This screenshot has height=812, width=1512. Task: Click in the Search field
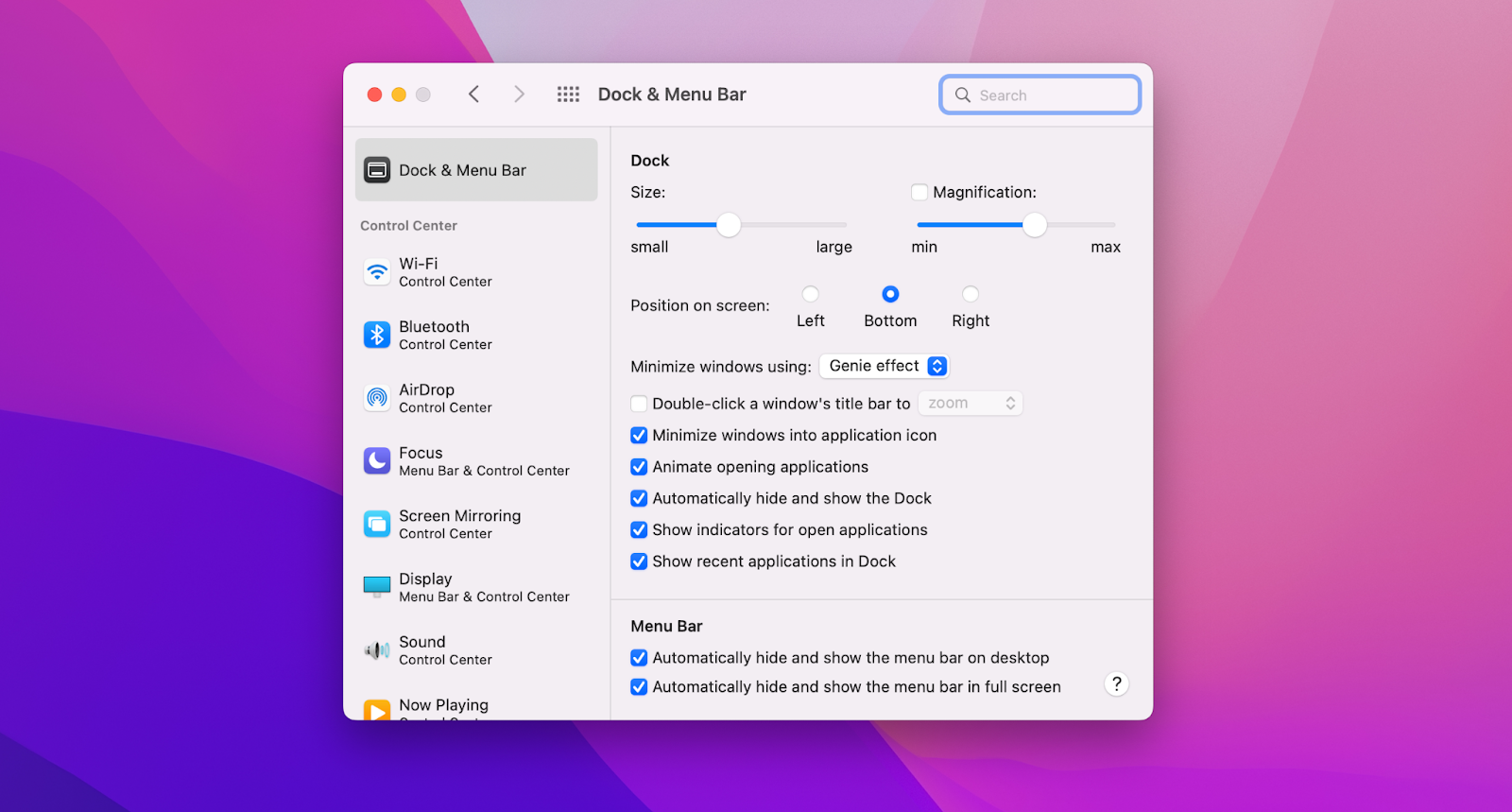tap(1040, 95)
